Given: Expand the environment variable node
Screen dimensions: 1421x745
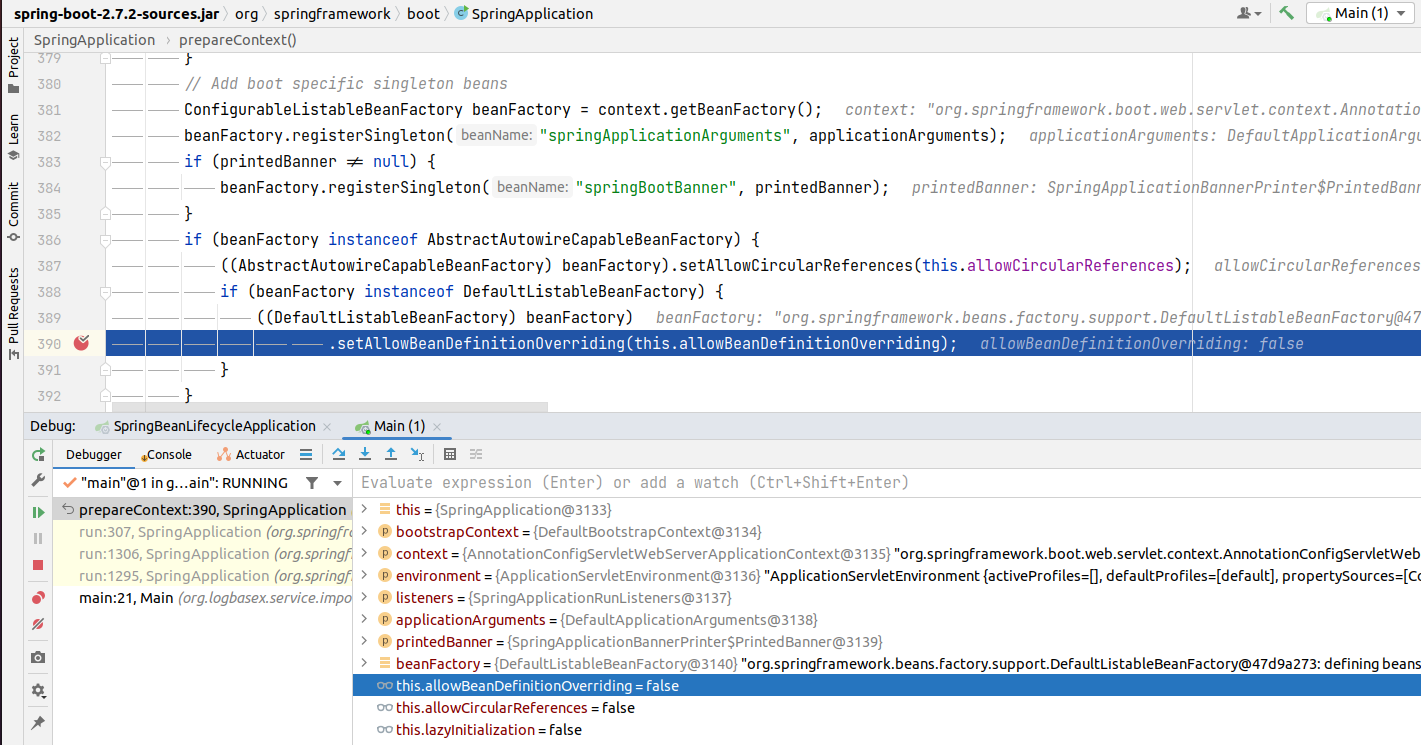Looking at the screenshot, I should (364, 576).
